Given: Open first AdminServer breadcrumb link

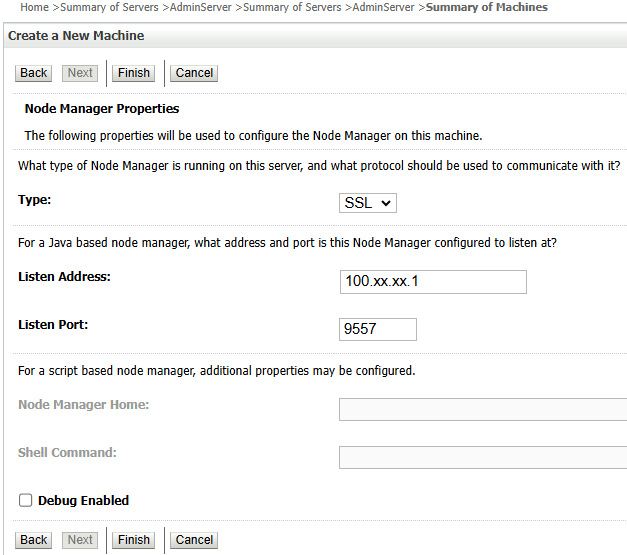Looking at the screenshot, I should (x=201, y=7).
